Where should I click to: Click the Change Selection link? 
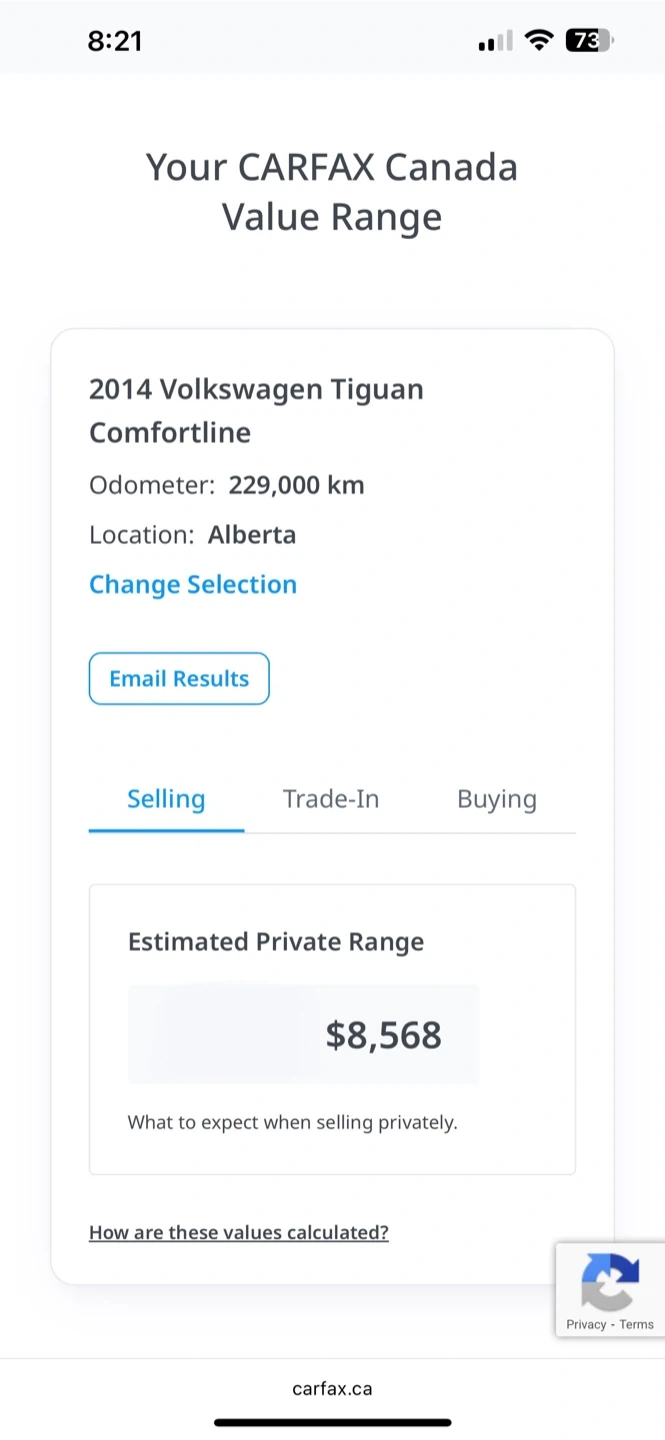click(x=193, y=585)
